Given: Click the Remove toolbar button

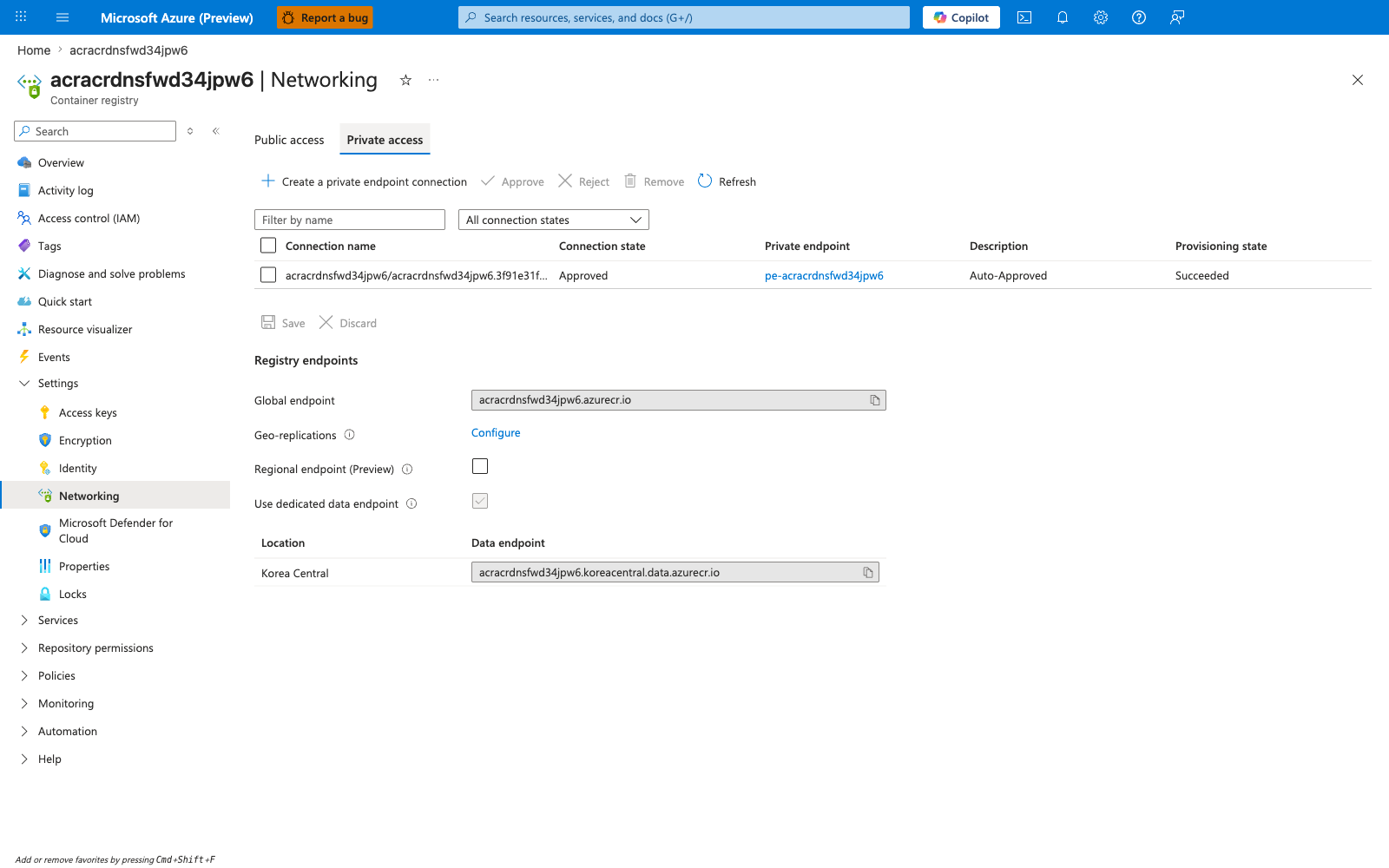Looking at the screenshot, I should (654, 181).
